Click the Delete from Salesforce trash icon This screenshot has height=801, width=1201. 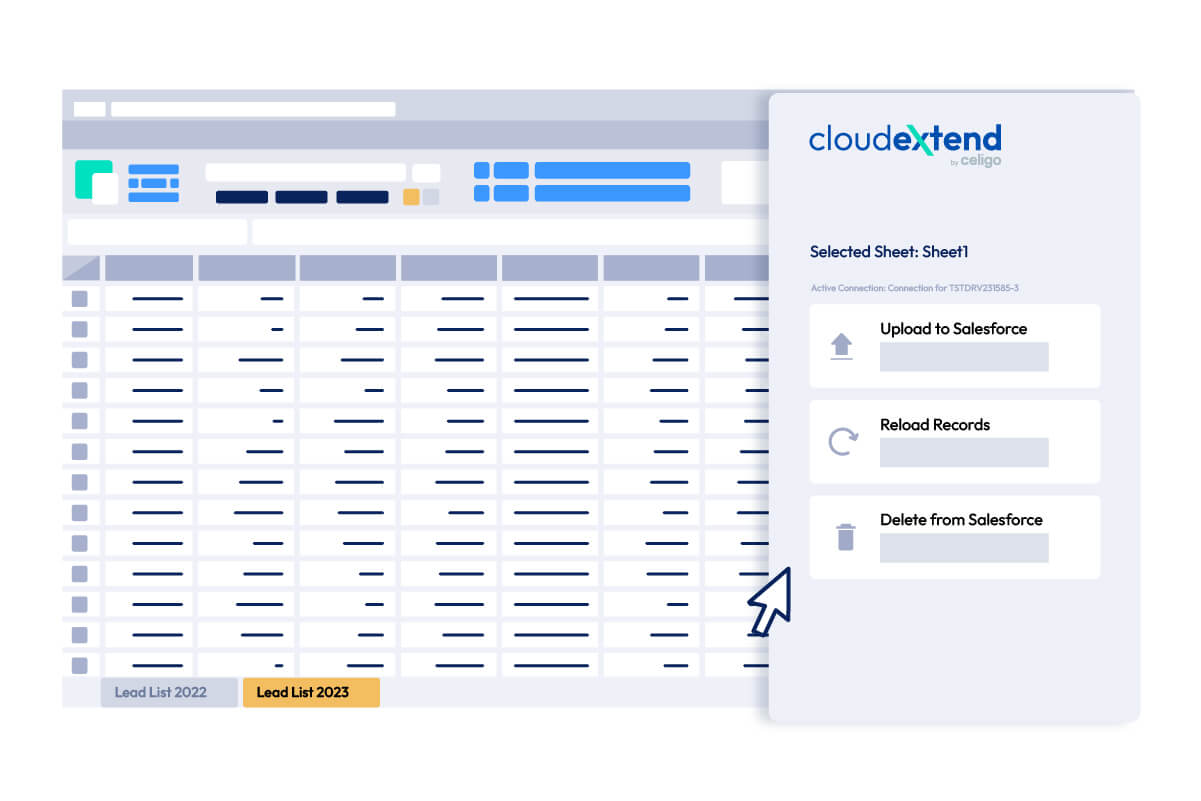[846, 537]
